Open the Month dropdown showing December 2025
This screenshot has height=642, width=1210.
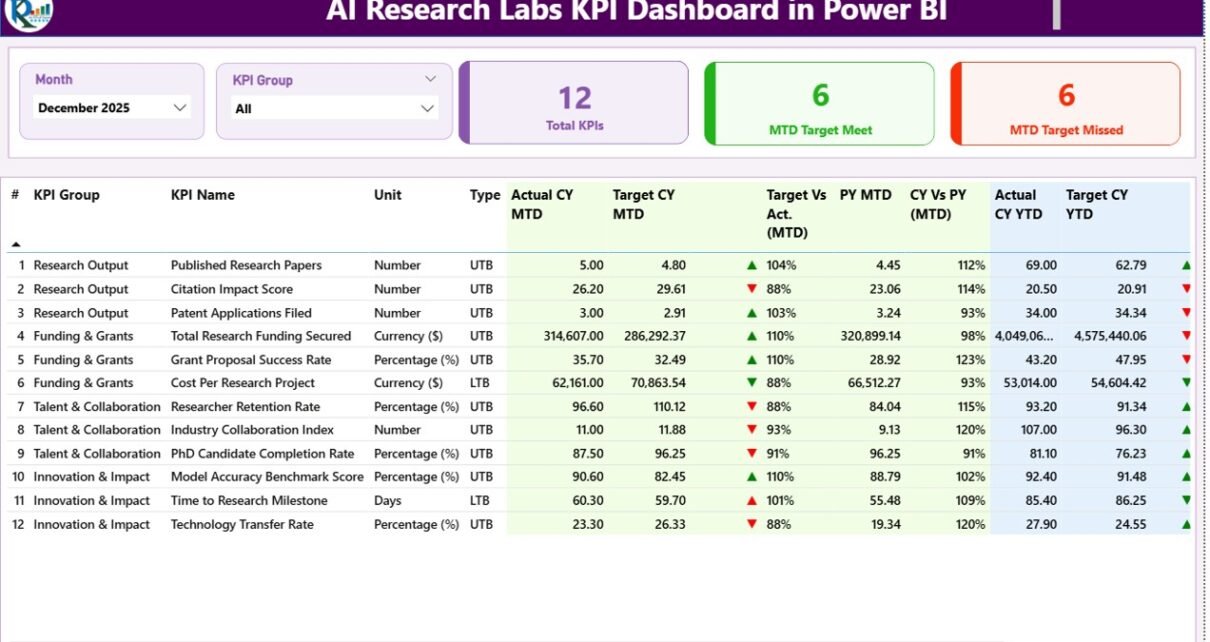(112, 108)
